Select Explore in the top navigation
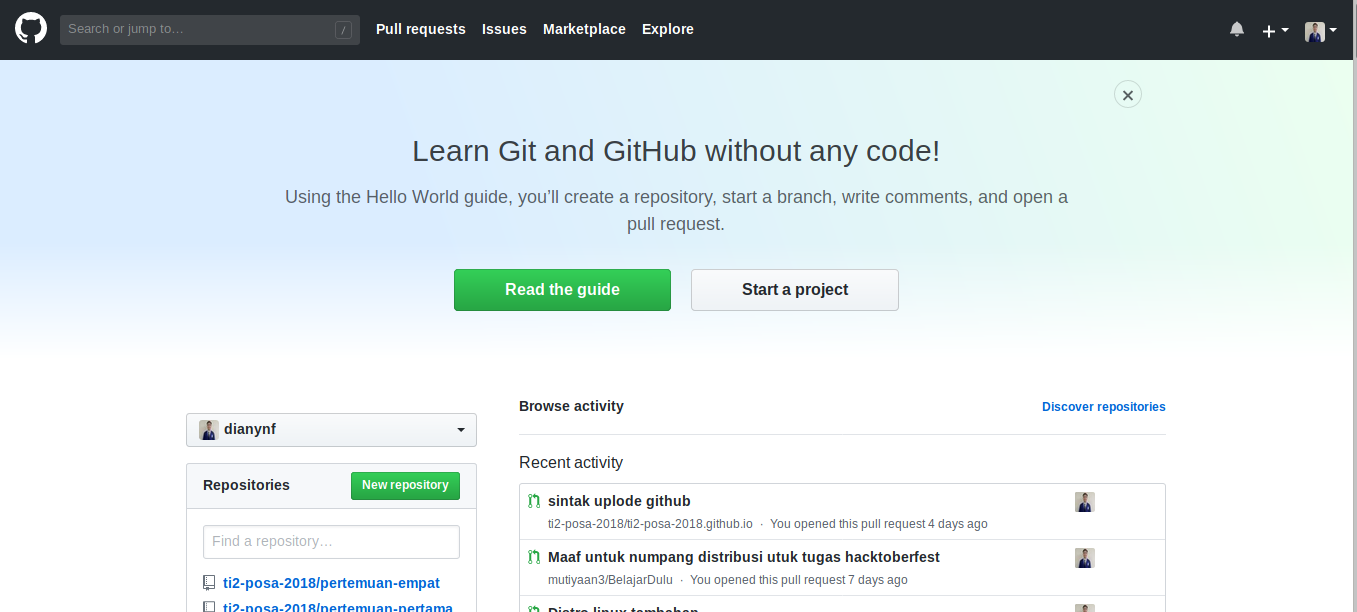 [667, 29]
